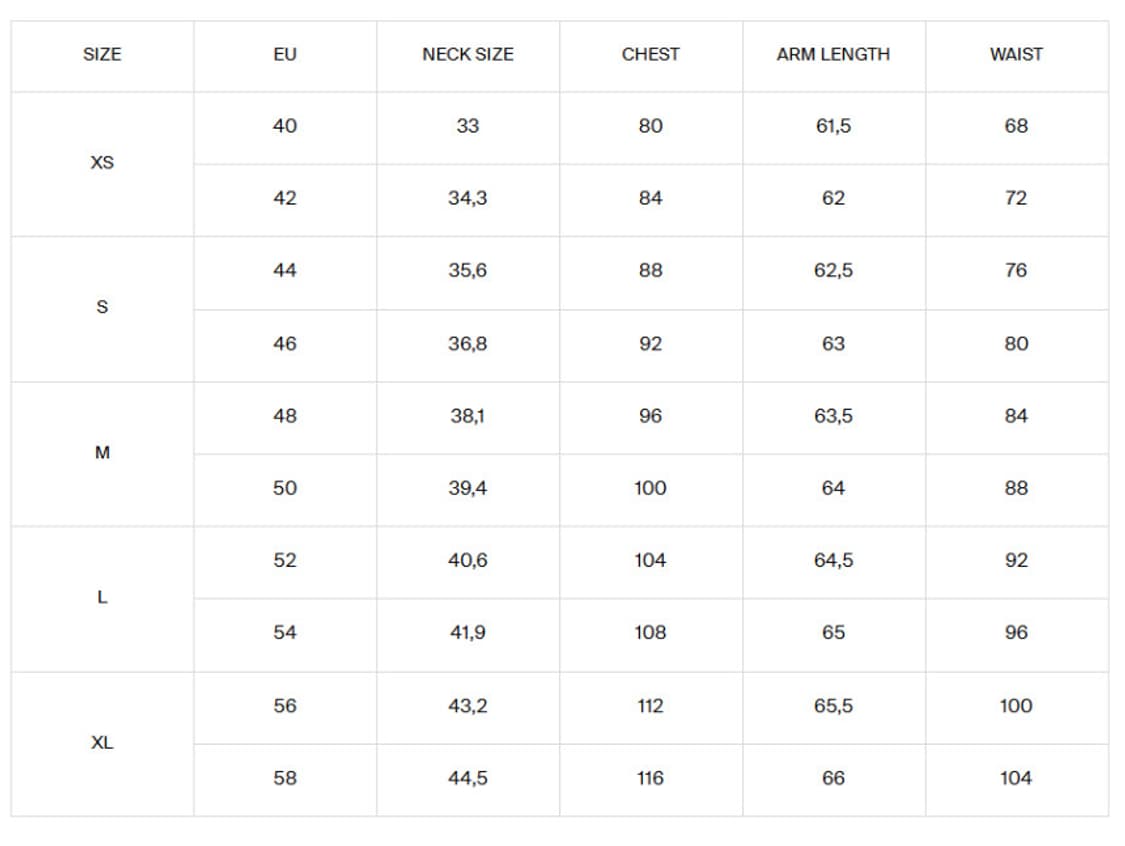Select neck size 38,1 cell
This screenshot has height=846, width=1125.
pos(467,416)
